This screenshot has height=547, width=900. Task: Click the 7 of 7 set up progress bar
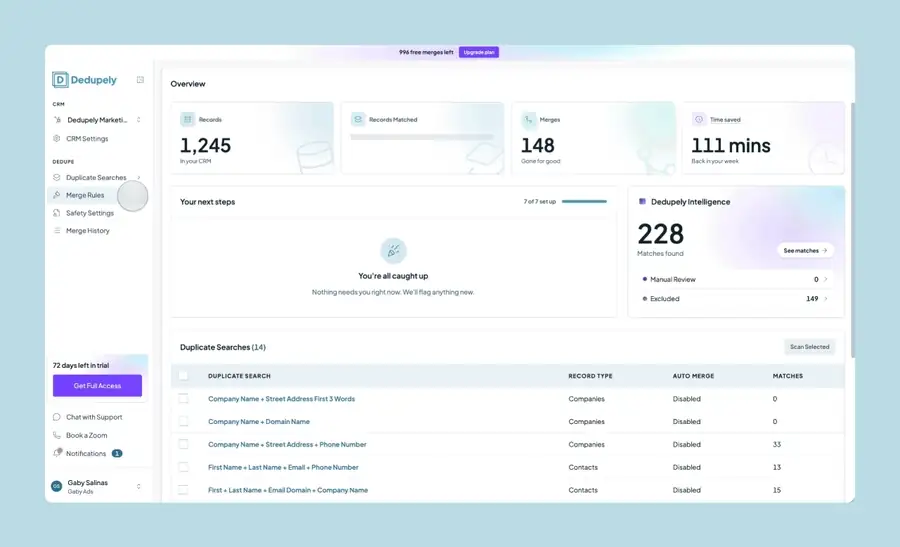[x=584, y=201]
